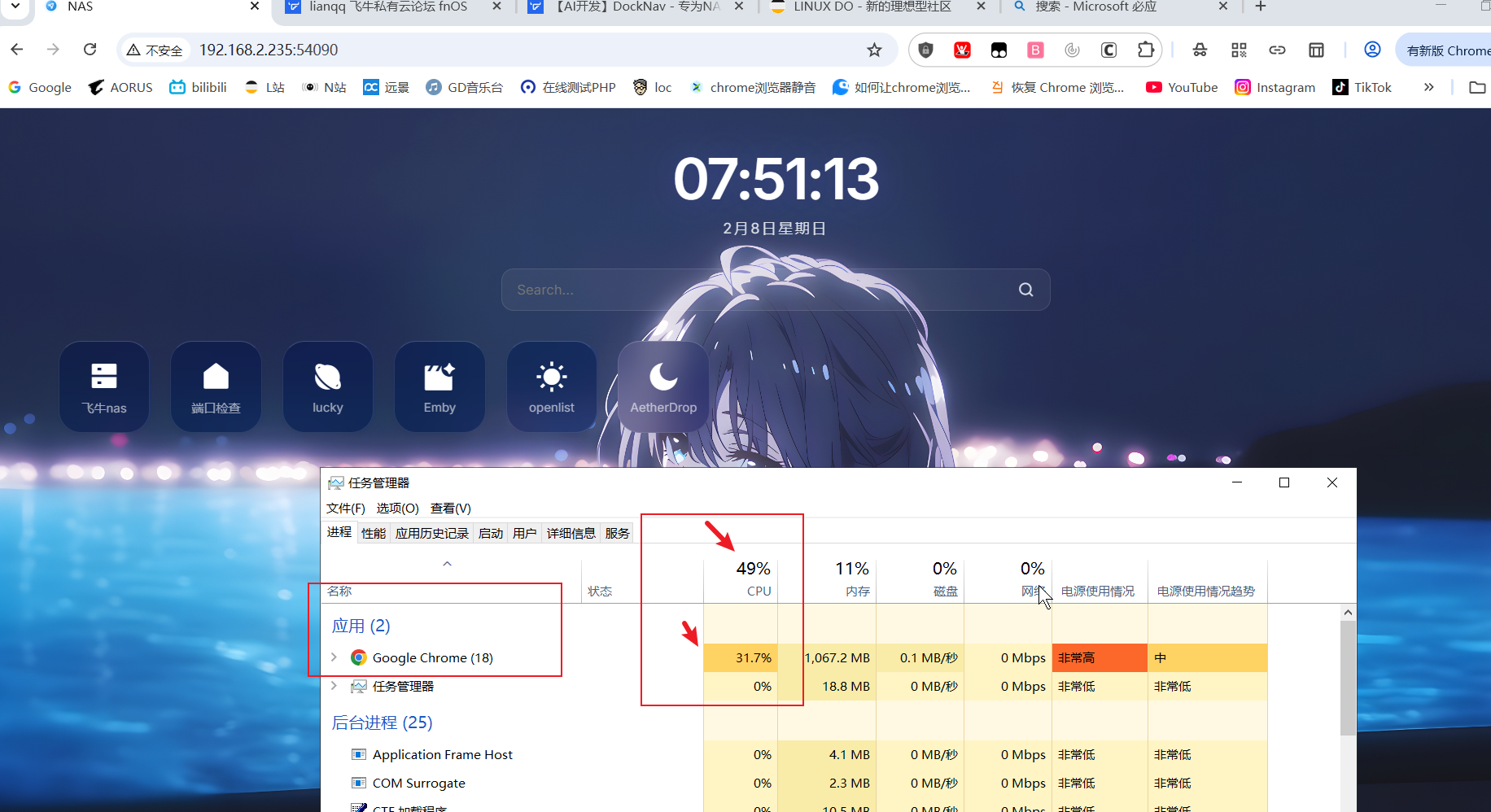The height and width of the screenshot is (812, 1491).
Task: Open the bilibili bookmark
Action: [198, 87]
